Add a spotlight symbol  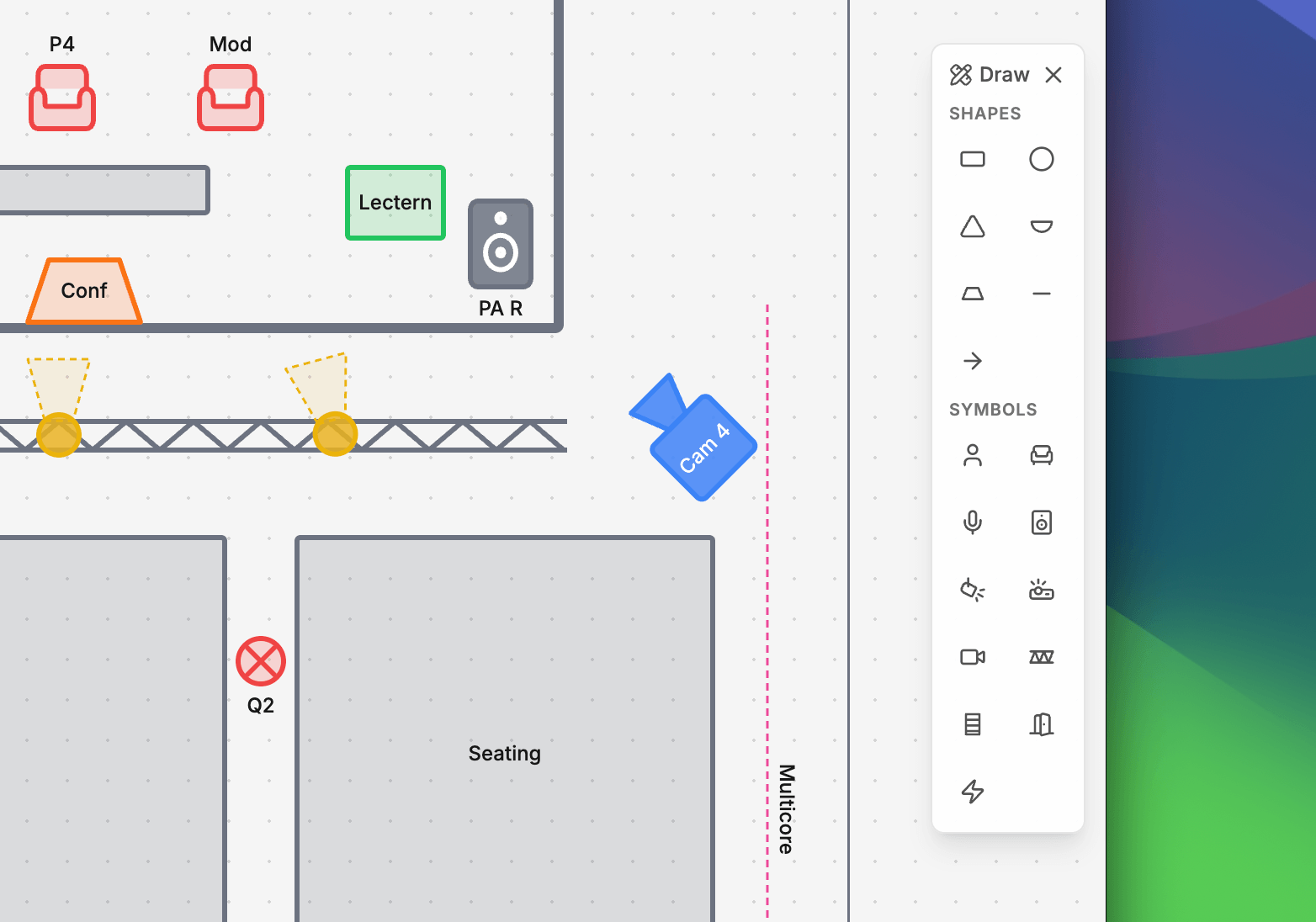pyautogui.click(x=973, y=590)
